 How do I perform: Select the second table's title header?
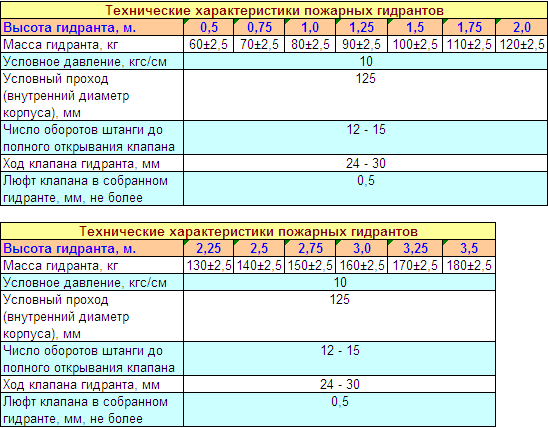[x=248, y=231]
